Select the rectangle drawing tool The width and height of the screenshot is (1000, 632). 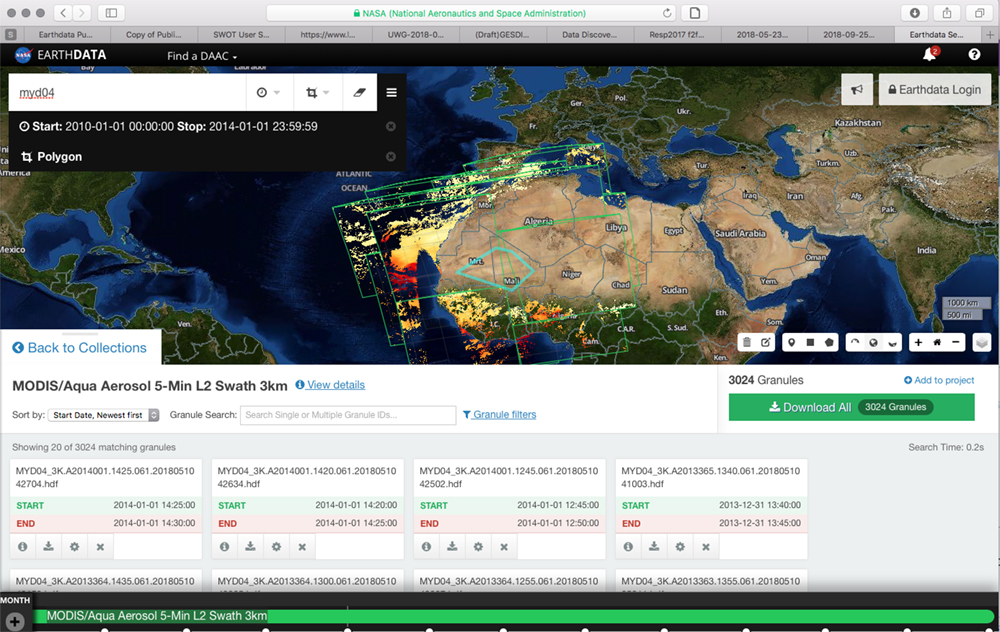tap(810, 342)
